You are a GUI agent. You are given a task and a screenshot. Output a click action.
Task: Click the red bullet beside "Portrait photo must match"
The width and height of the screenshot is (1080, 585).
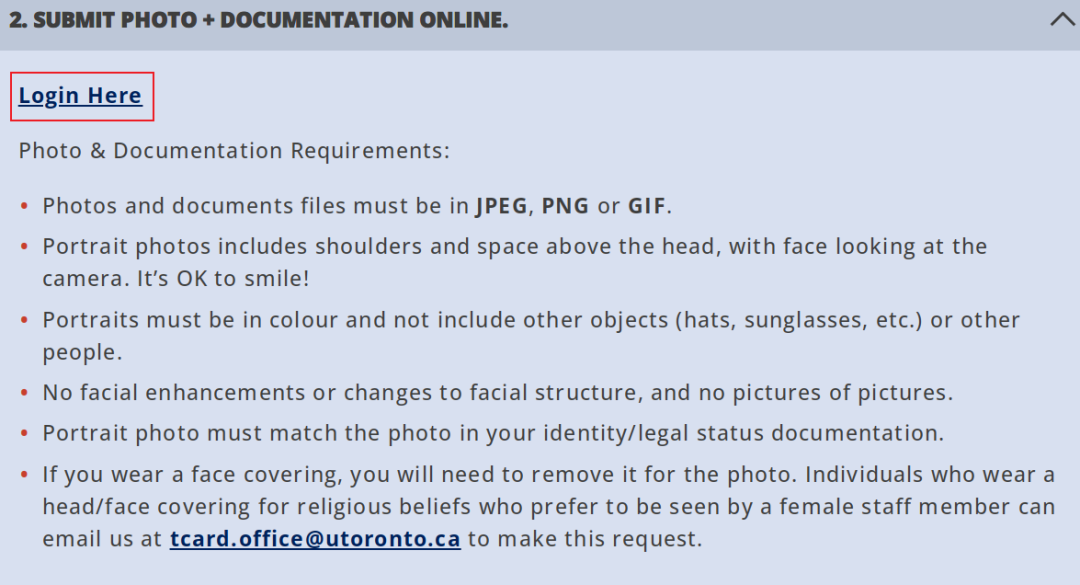(25, 434)
